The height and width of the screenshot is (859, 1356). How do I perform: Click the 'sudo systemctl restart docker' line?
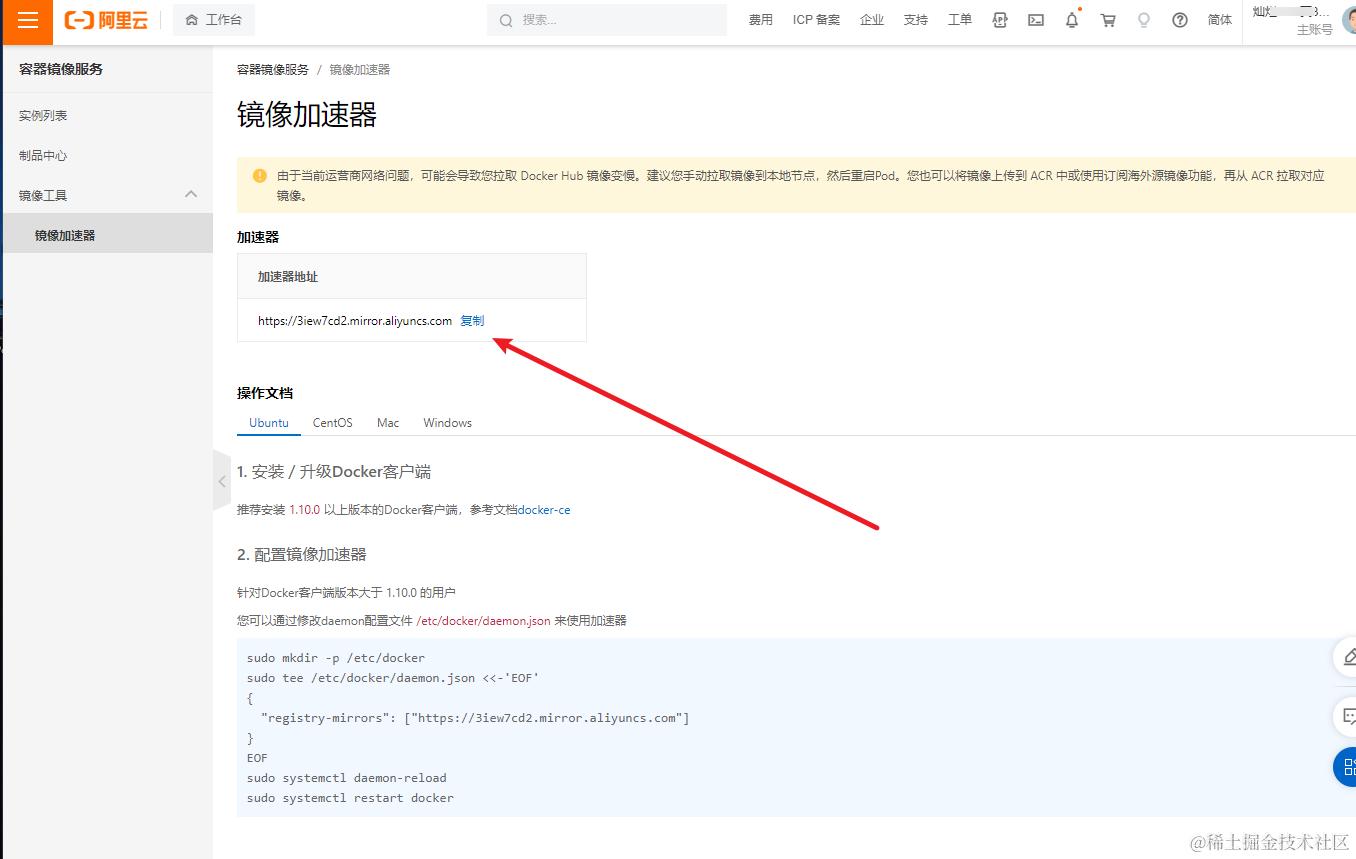point(350,798)
